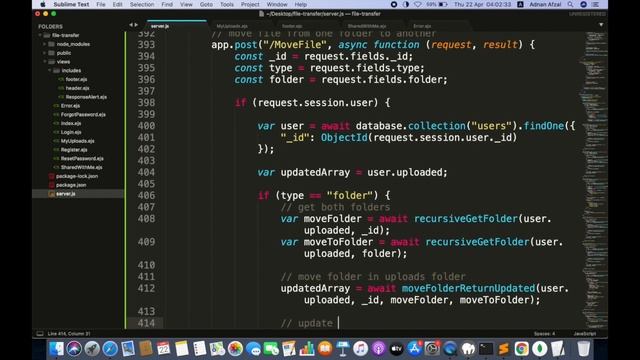Open Google Chrome from the Dock
The height and width of the screenshot is (360, 640).
(522, 349)
